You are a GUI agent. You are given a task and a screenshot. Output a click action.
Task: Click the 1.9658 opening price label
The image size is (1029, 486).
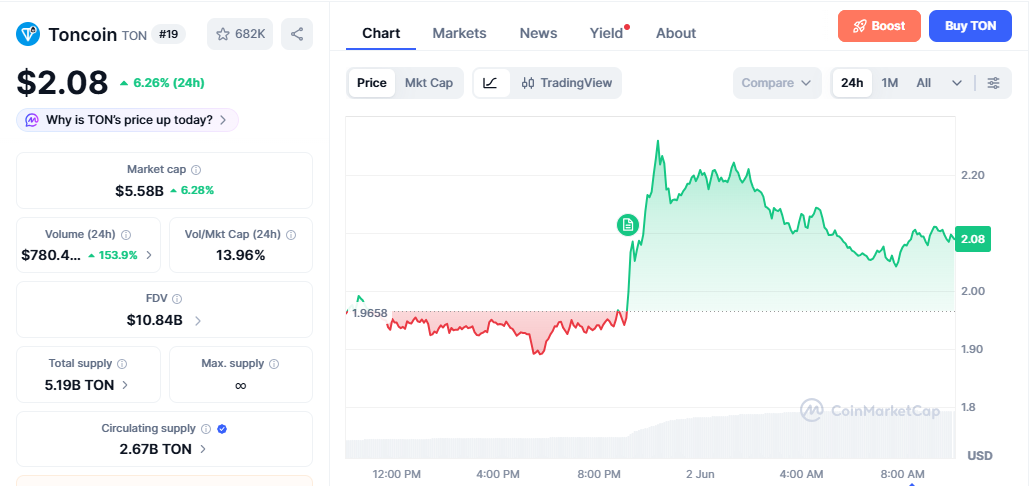(x=369, y=313)
